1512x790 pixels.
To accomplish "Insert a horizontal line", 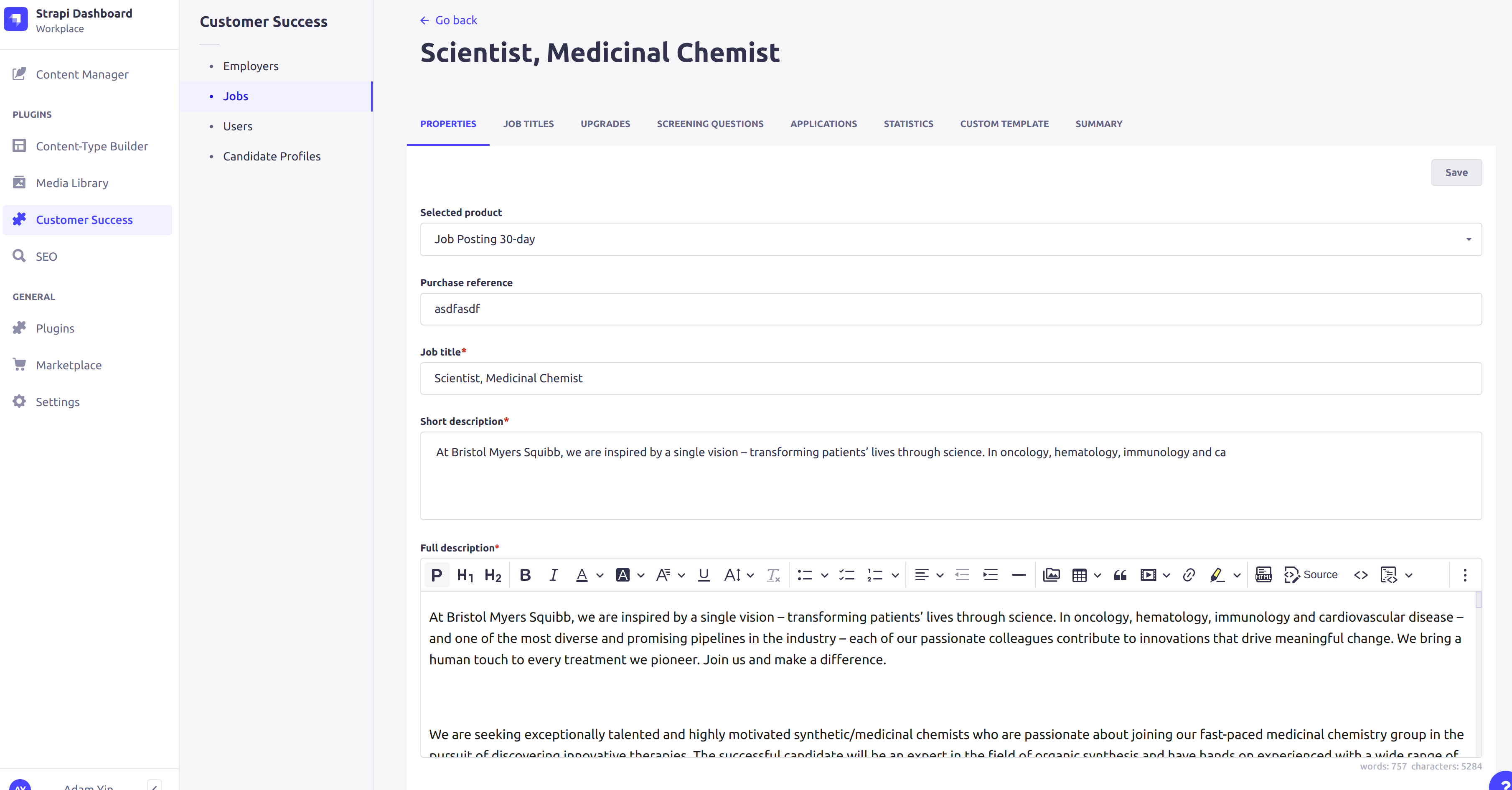I will pos(1018,574).
